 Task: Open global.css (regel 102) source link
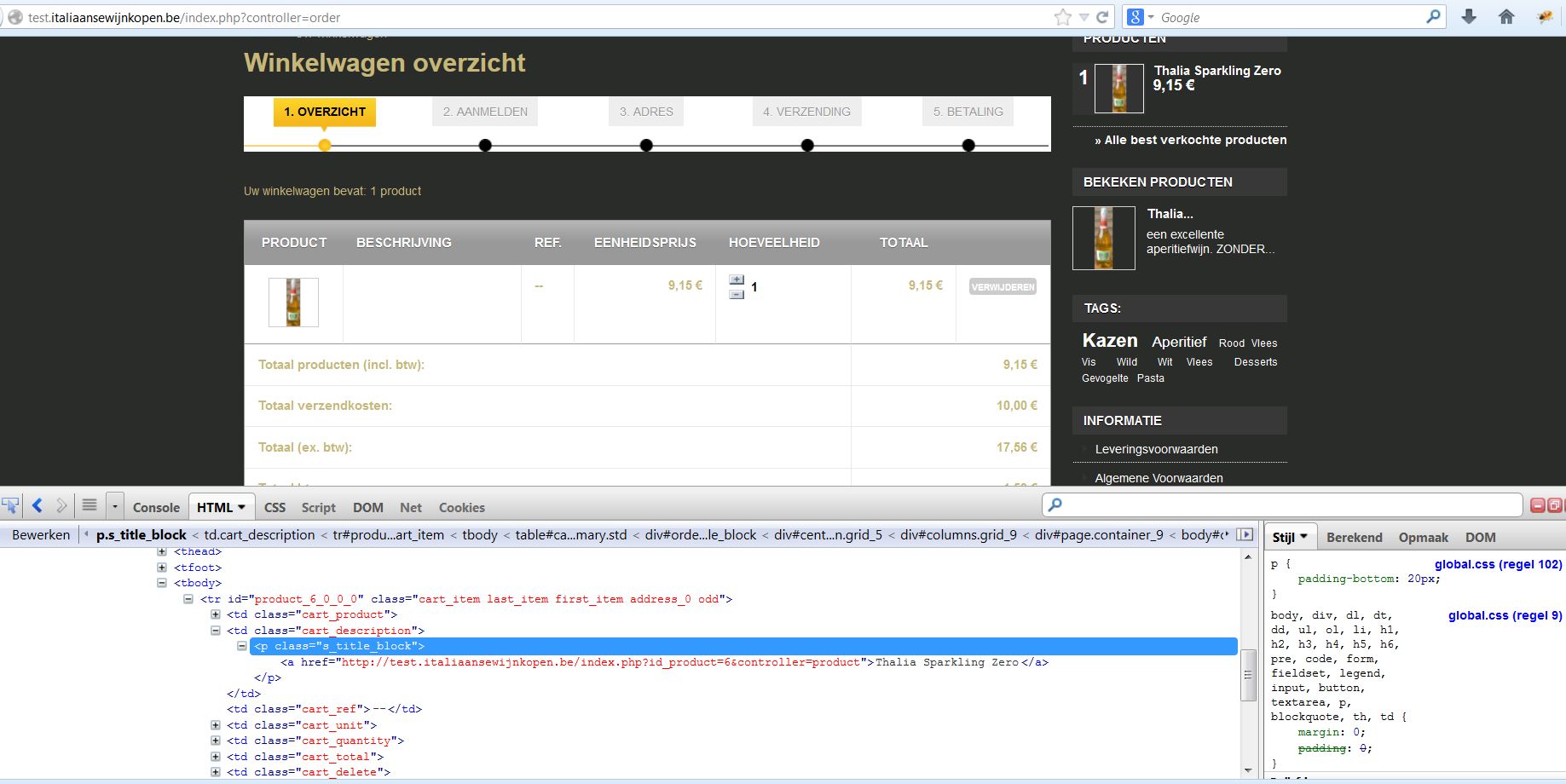1499,564
